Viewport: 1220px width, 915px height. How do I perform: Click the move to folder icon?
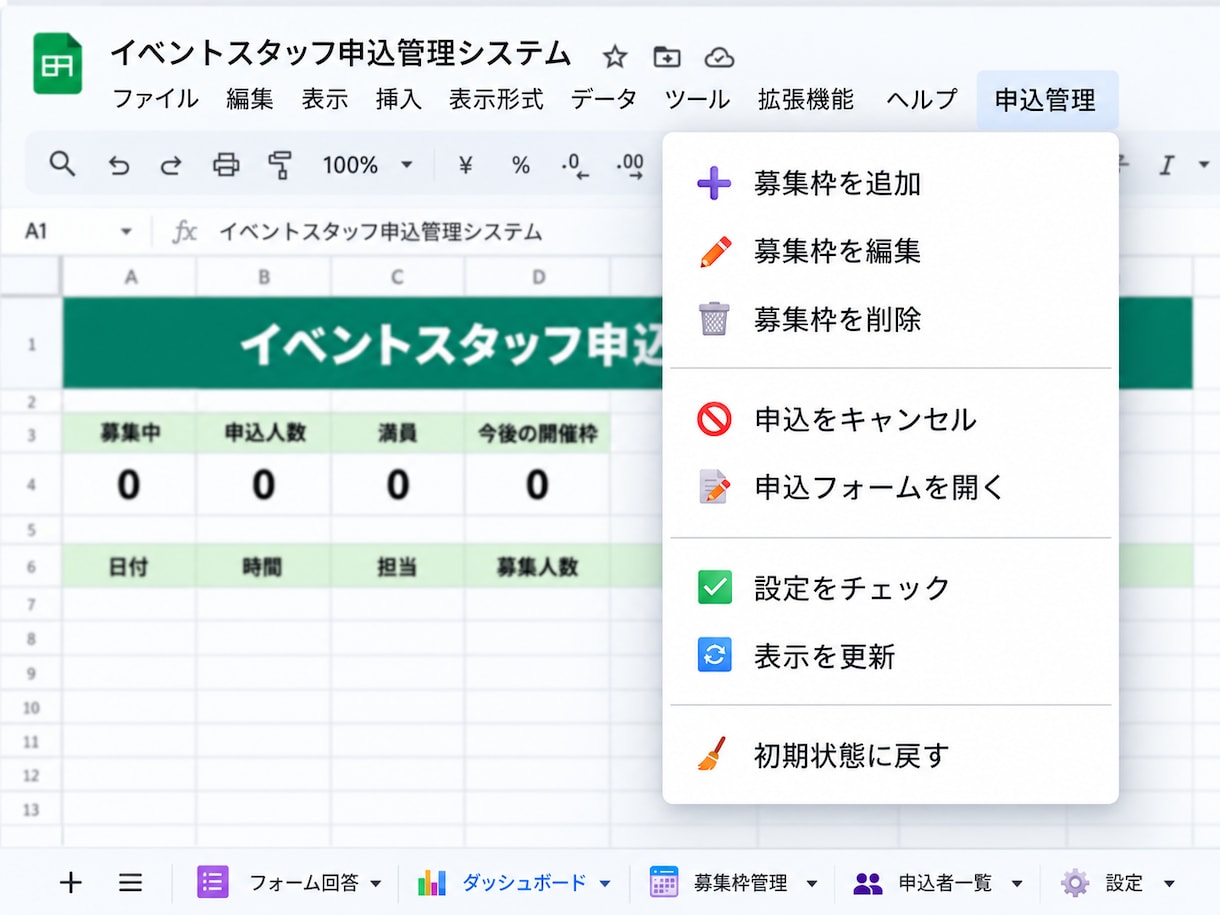(667, 57)
